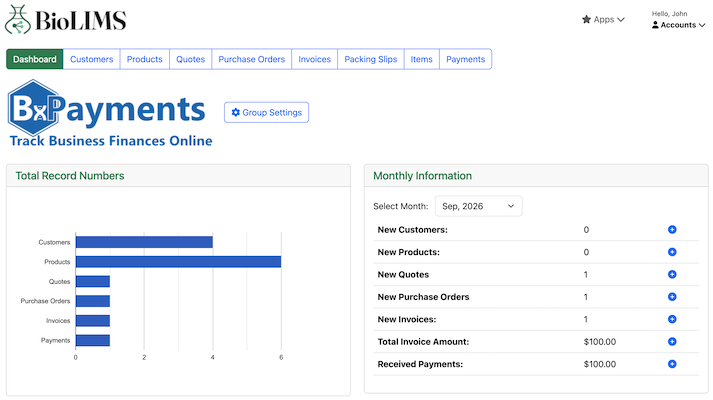Open the Packing Slips tab
Image resolution: width=713 pixels, height=400 pixels.
click(x=371, y=59)
